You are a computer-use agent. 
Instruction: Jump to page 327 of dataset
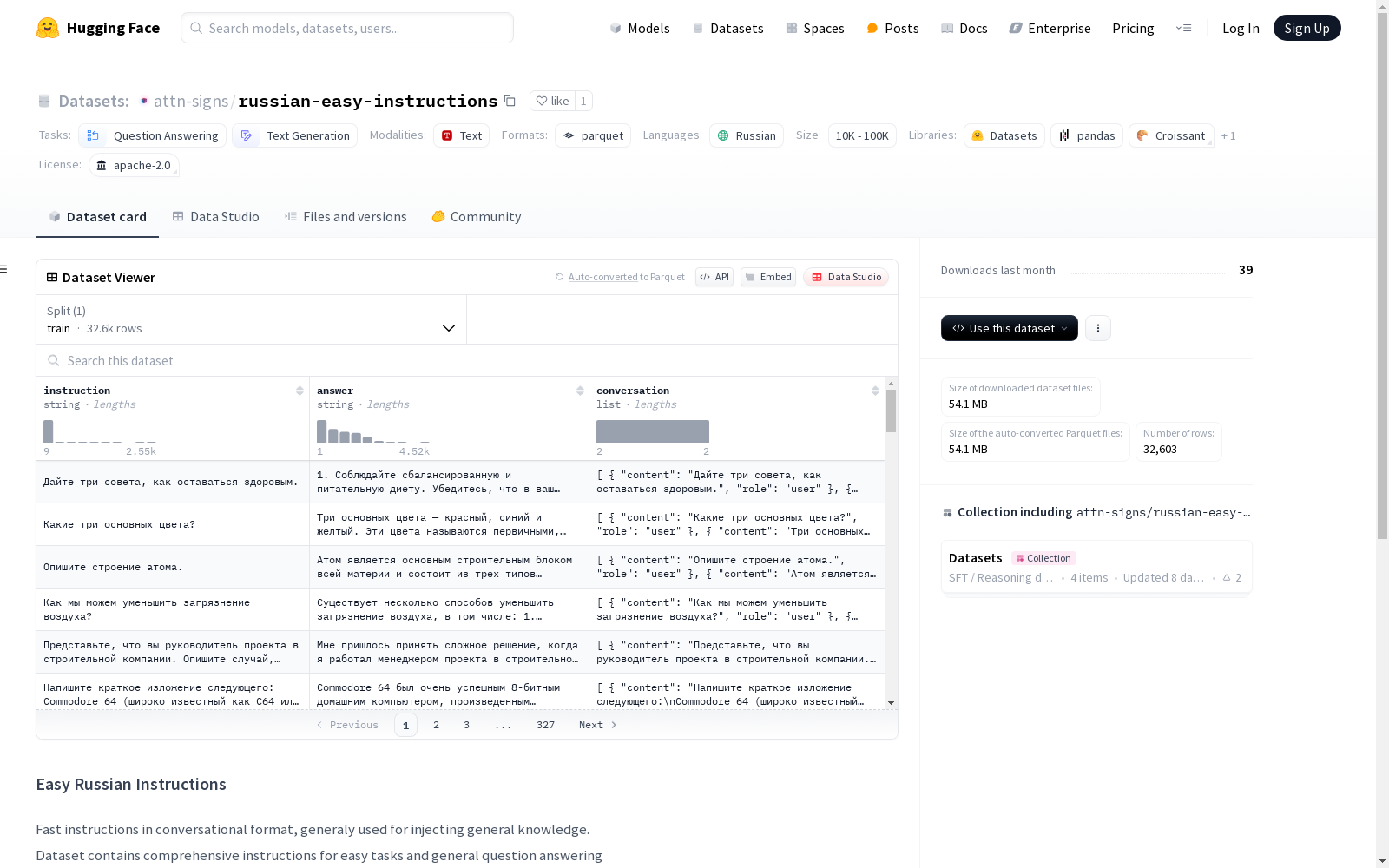[x=545, y=725]
